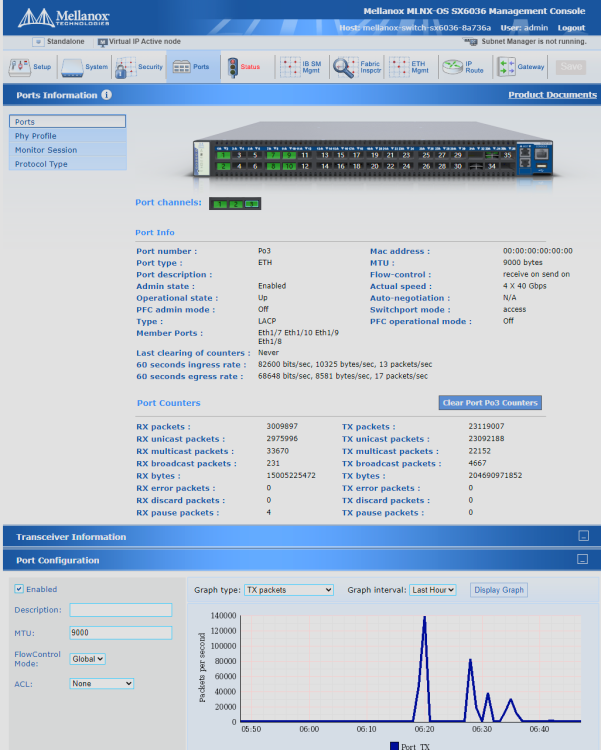This screenshot has height=750, width=601.
Task: Click the member ports value Eth1/7 Eth1/10 Eth1/9
Action: pos(298,332)
